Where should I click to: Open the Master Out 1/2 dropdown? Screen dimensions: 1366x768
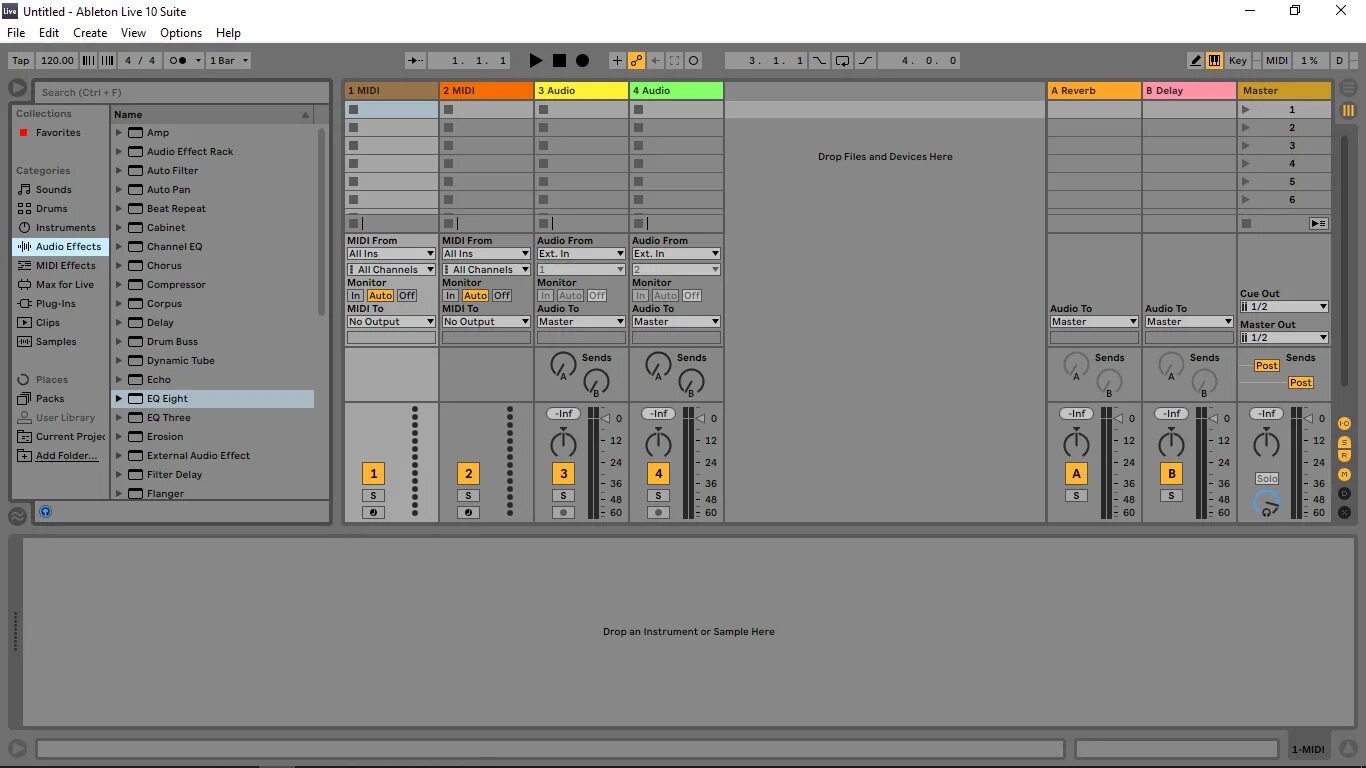[1284, 338]
